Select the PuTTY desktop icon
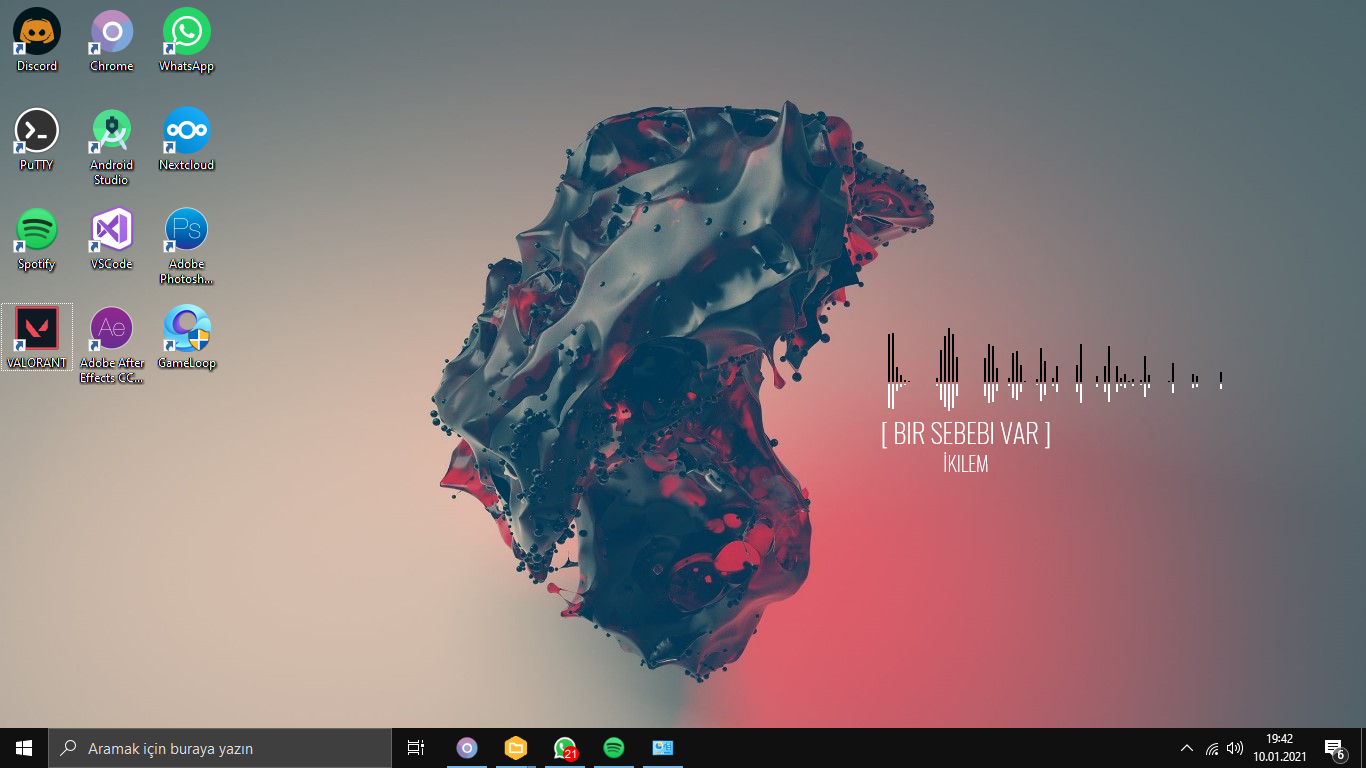 pyautogui.click(x=37, y=140)
